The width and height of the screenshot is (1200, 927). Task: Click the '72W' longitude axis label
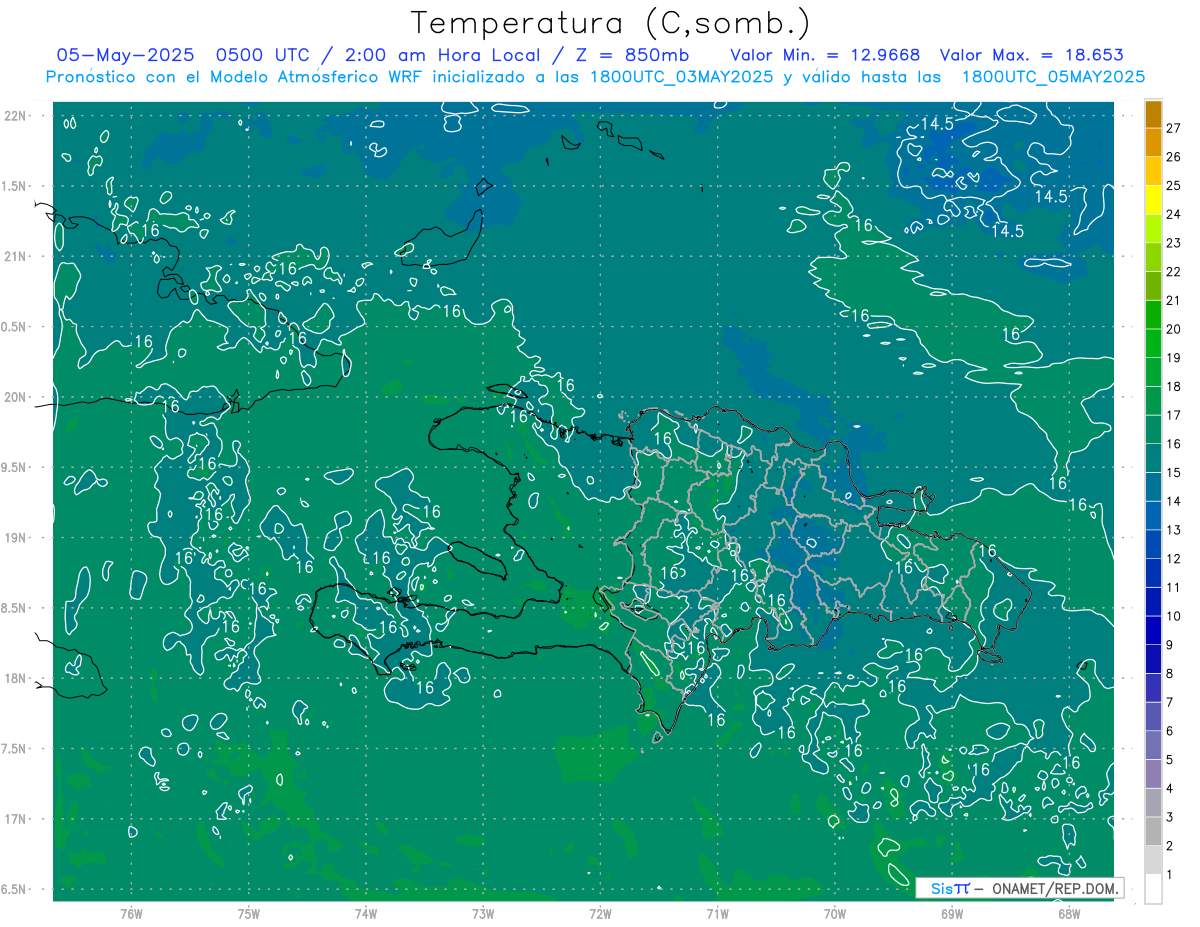(x=600, y=913)
